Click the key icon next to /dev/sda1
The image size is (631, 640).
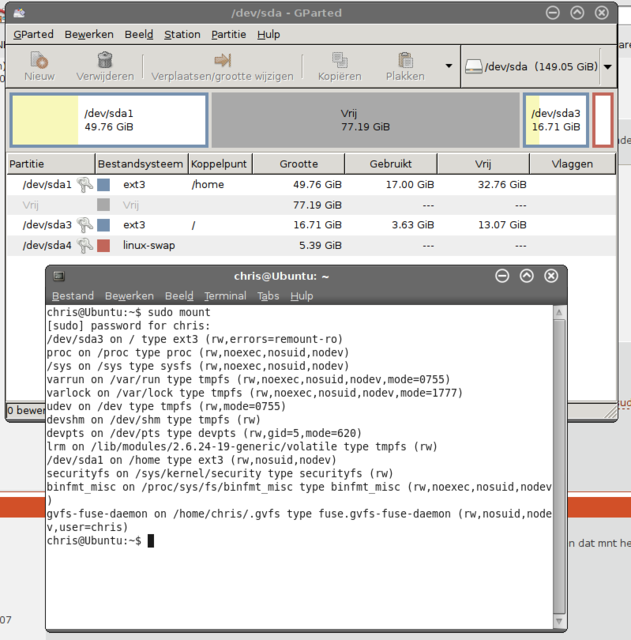pos(86,184)
